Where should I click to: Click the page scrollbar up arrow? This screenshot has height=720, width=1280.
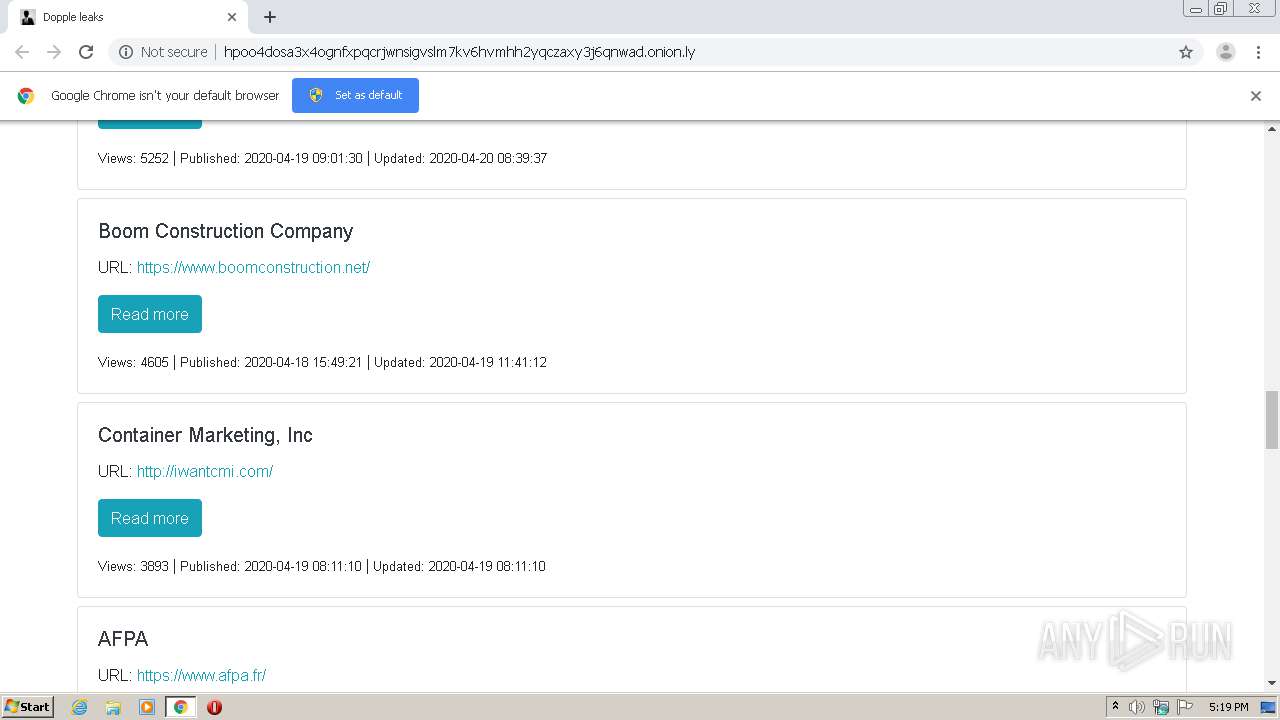click(x=1272, y=129)
